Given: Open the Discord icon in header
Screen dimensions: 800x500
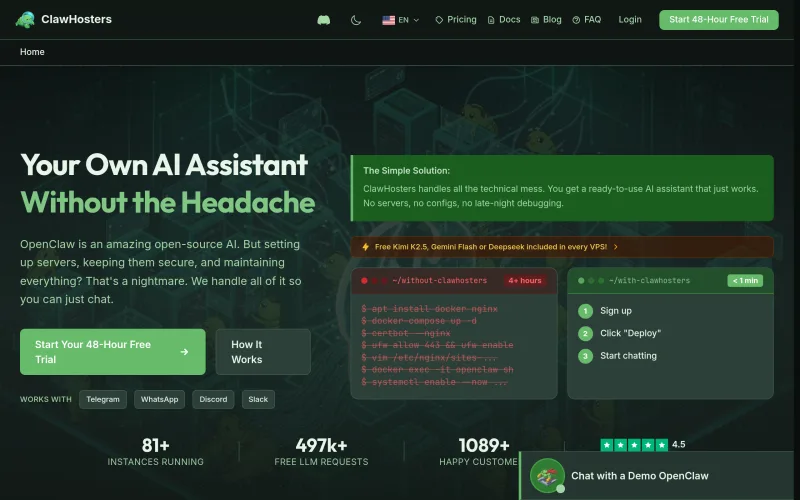Looking at the screenshot, I should pos(323,20).
